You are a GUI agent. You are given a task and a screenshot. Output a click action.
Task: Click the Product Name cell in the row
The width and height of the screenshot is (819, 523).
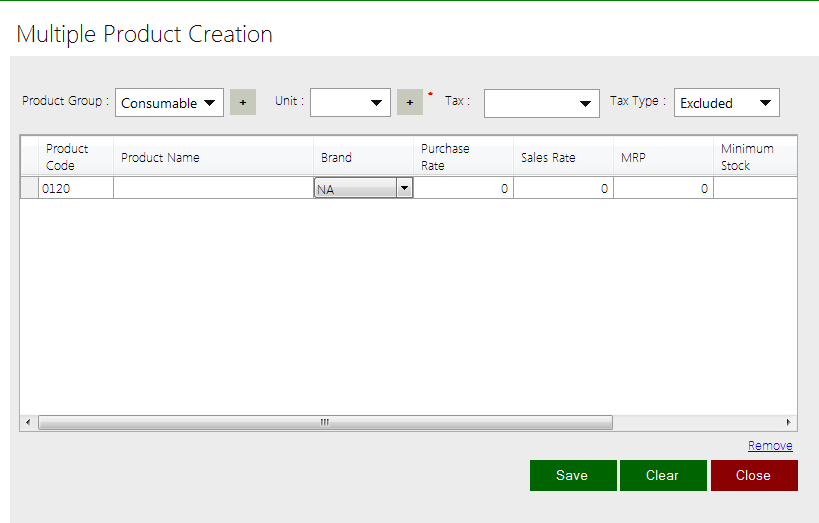click(213, 188)
